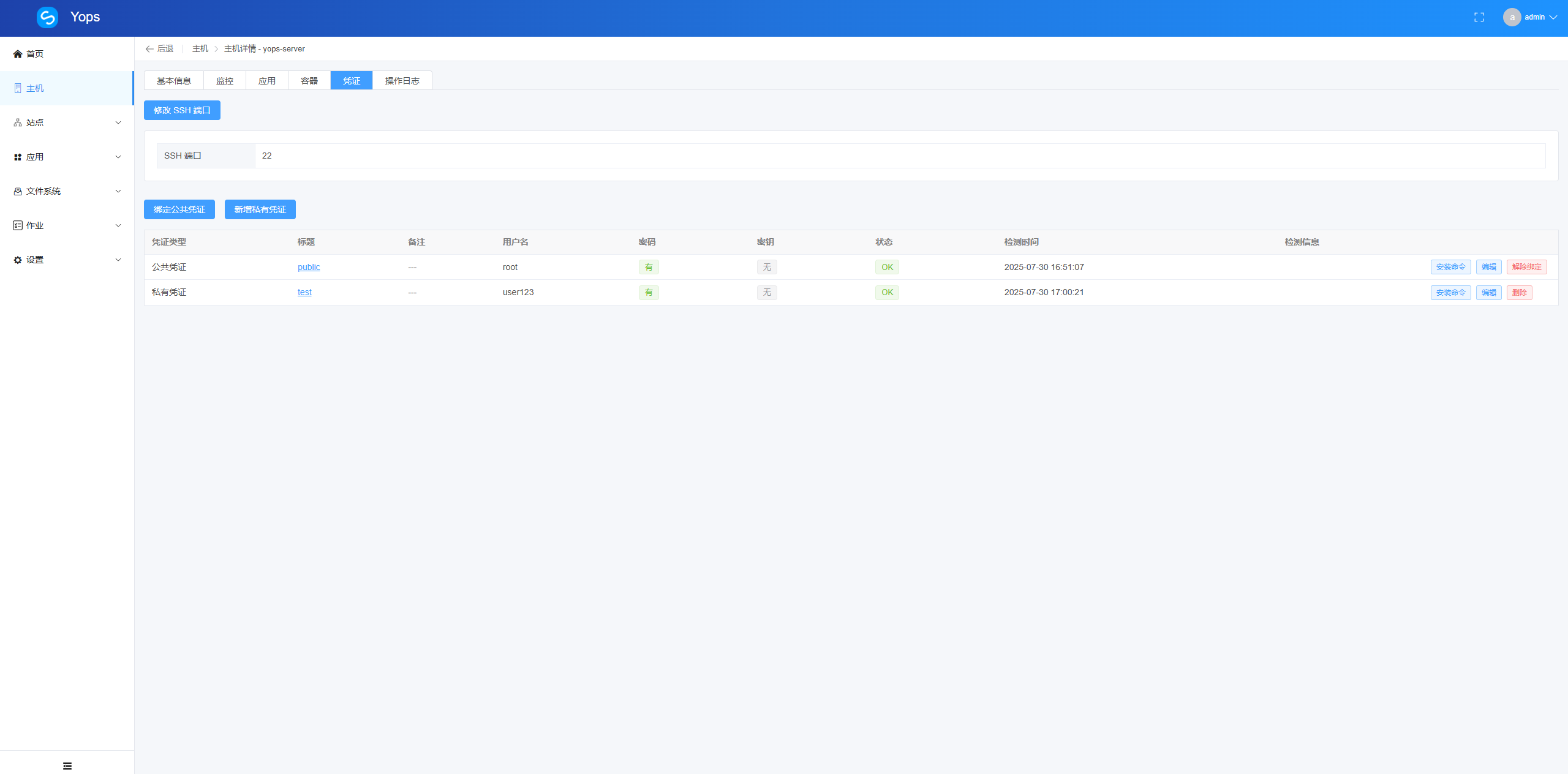Click OK status tag in root row
Image resolution: width=1568 pixels, height=774 pixels.
click(887, 267)
